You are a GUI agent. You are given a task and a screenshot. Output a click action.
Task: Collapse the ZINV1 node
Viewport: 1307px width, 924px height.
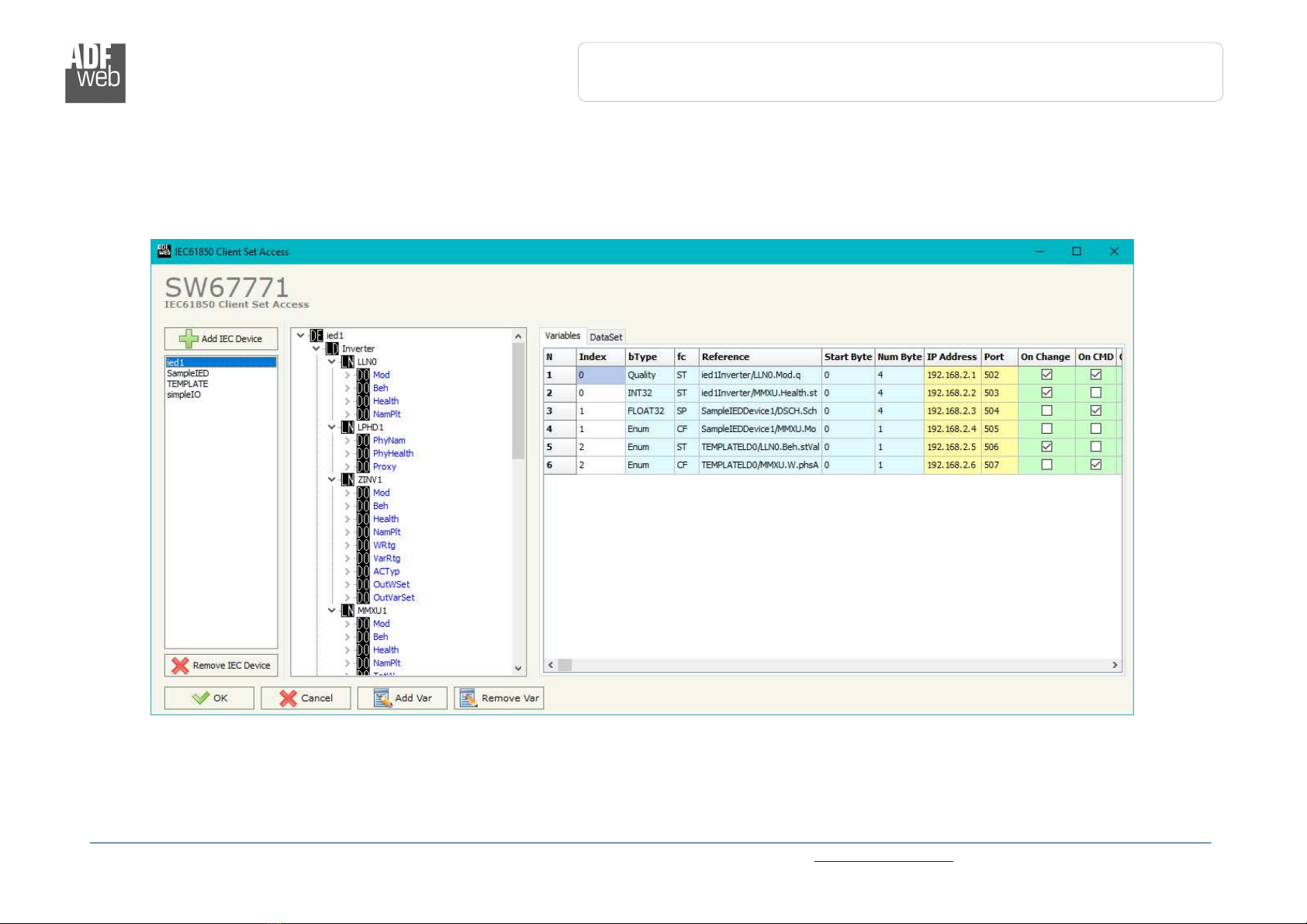click(331, 480)
